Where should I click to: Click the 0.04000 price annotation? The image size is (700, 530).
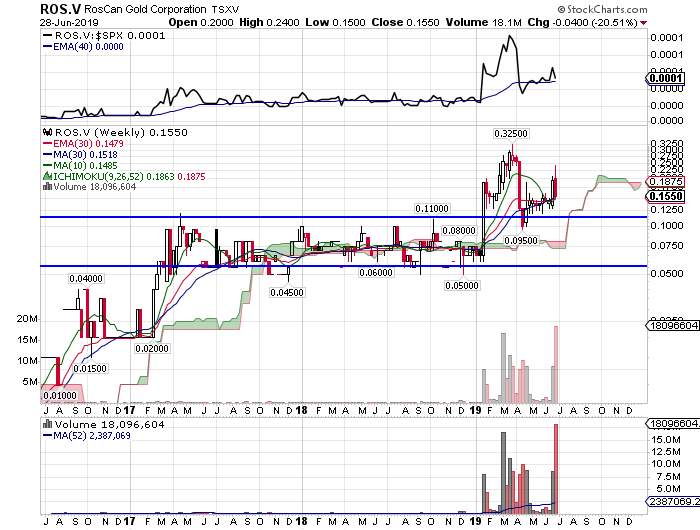(86, 279)
